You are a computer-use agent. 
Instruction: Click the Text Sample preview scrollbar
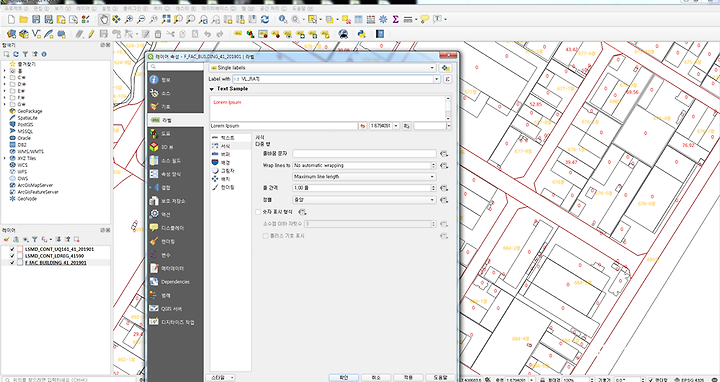(449, 108)
